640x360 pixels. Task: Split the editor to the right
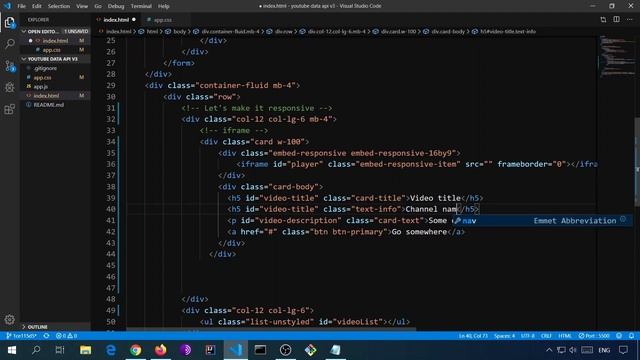coord(616,20)
